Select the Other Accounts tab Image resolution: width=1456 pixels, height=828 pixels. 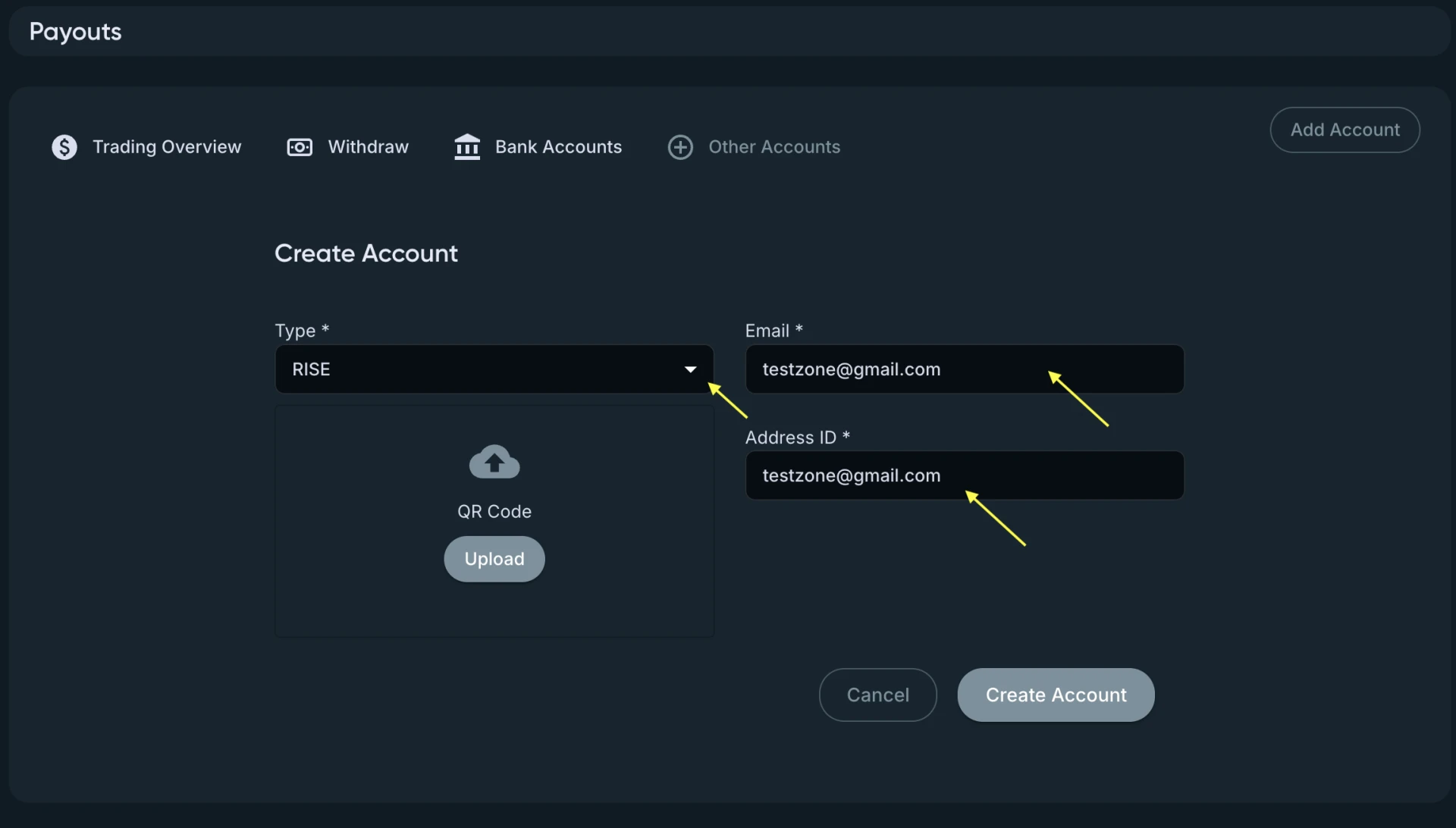tap(774, 147)
